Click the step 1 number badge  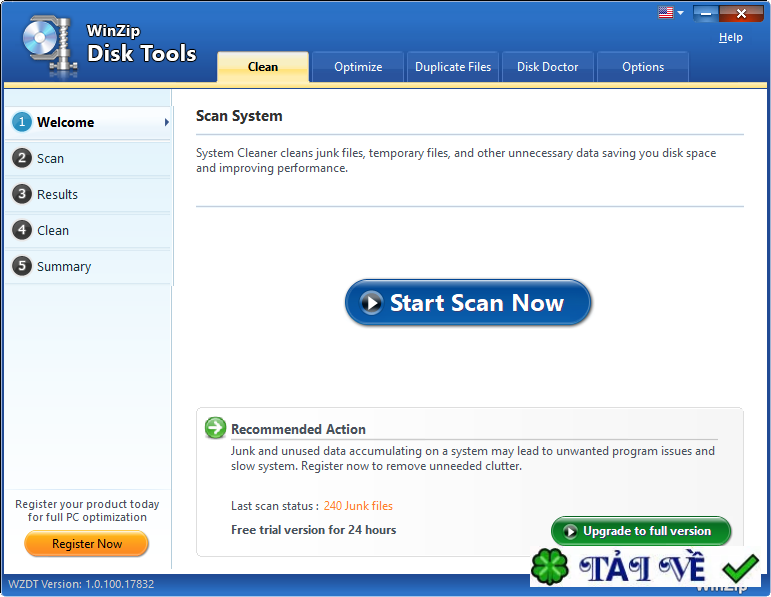coord(22,122)
